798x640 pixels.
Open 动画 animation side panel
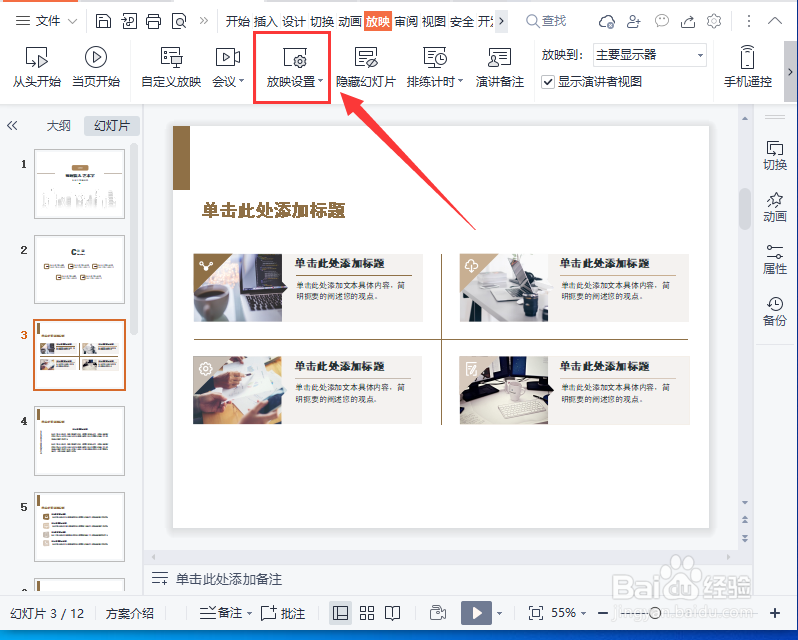(x=775, y=207)
